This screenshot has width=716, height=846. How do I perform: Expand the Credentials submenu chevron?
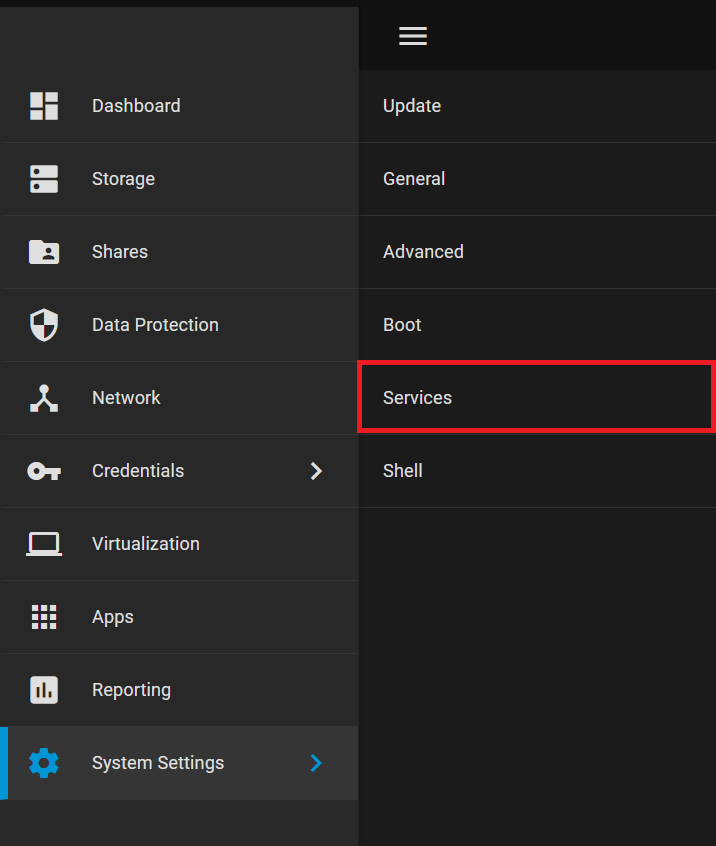(316, 471)
